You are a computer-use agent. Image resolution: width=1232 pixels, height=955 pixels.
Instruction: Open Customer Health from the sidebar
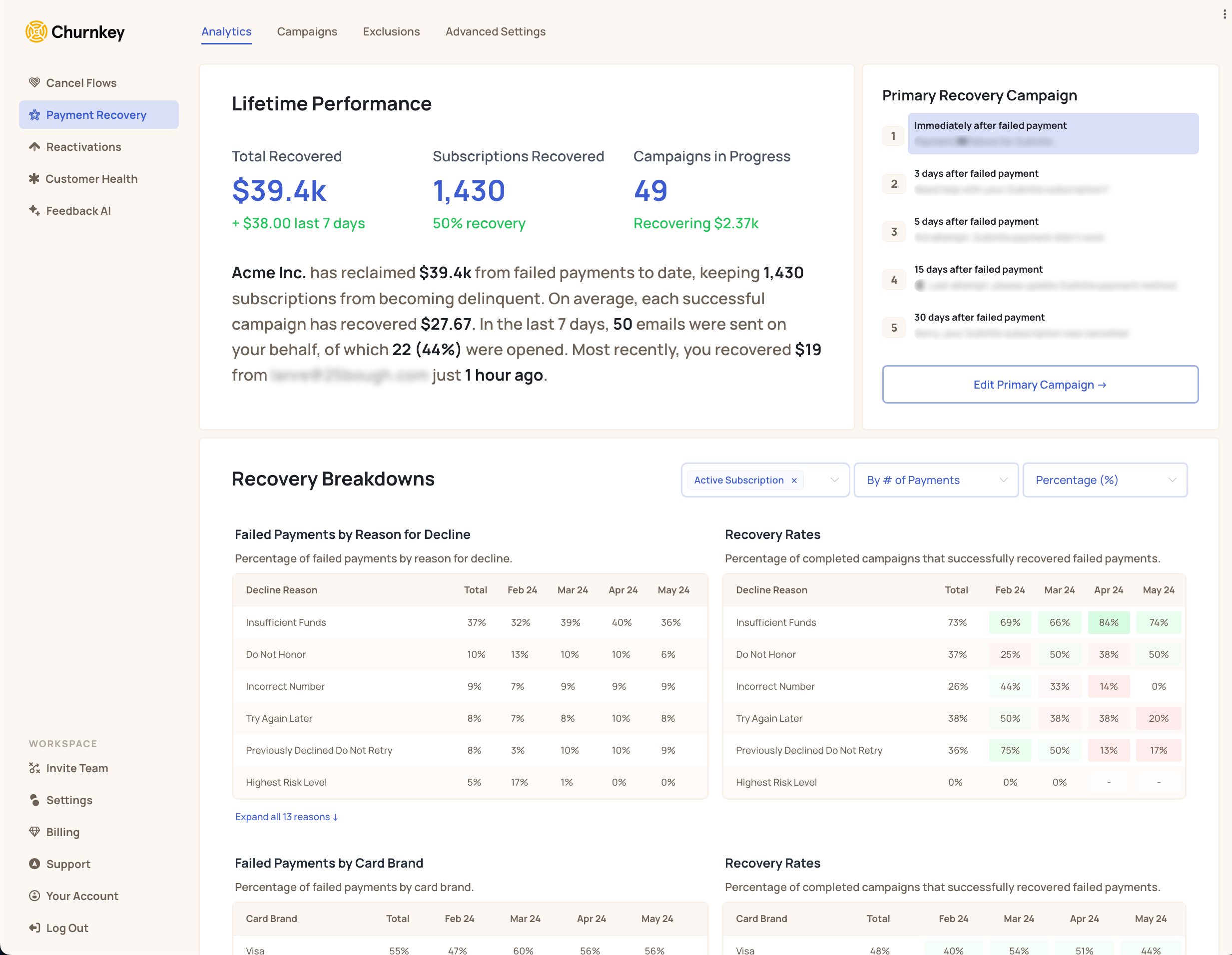(91, 179)
